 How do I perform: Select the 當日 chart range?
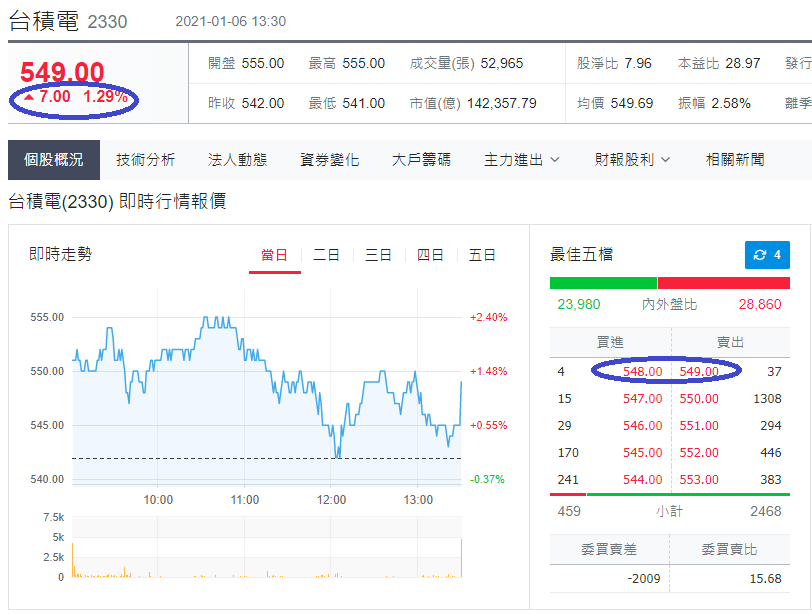274,255
